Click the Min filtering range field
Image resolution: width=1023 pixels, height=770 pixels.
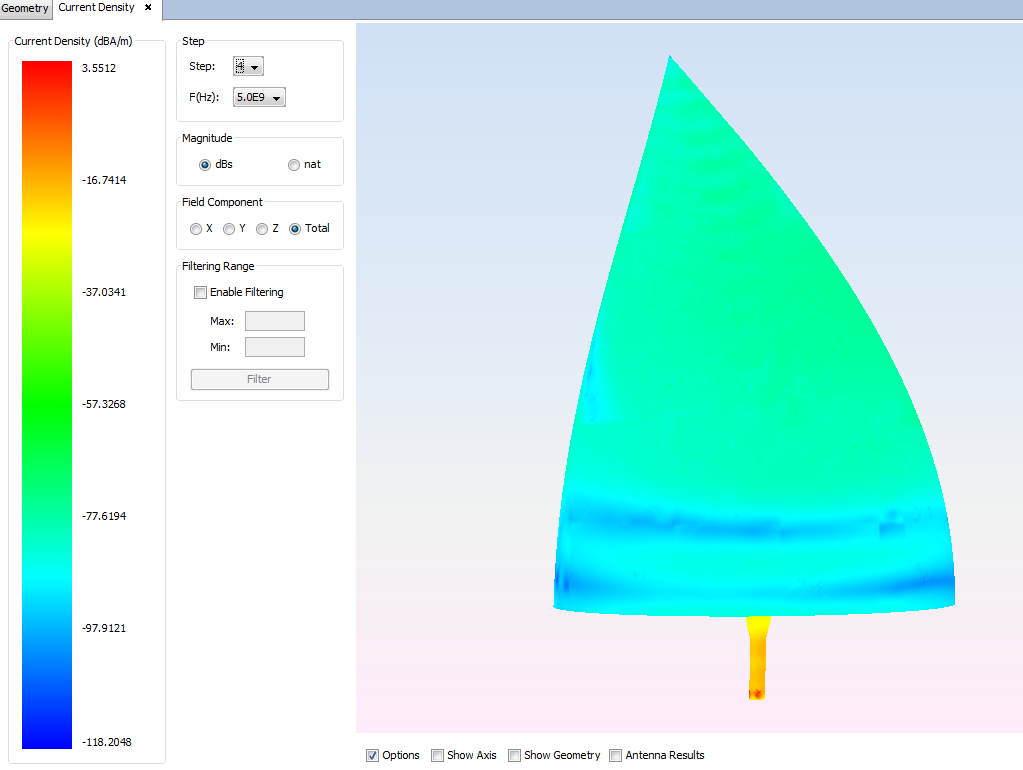point(274,347)
